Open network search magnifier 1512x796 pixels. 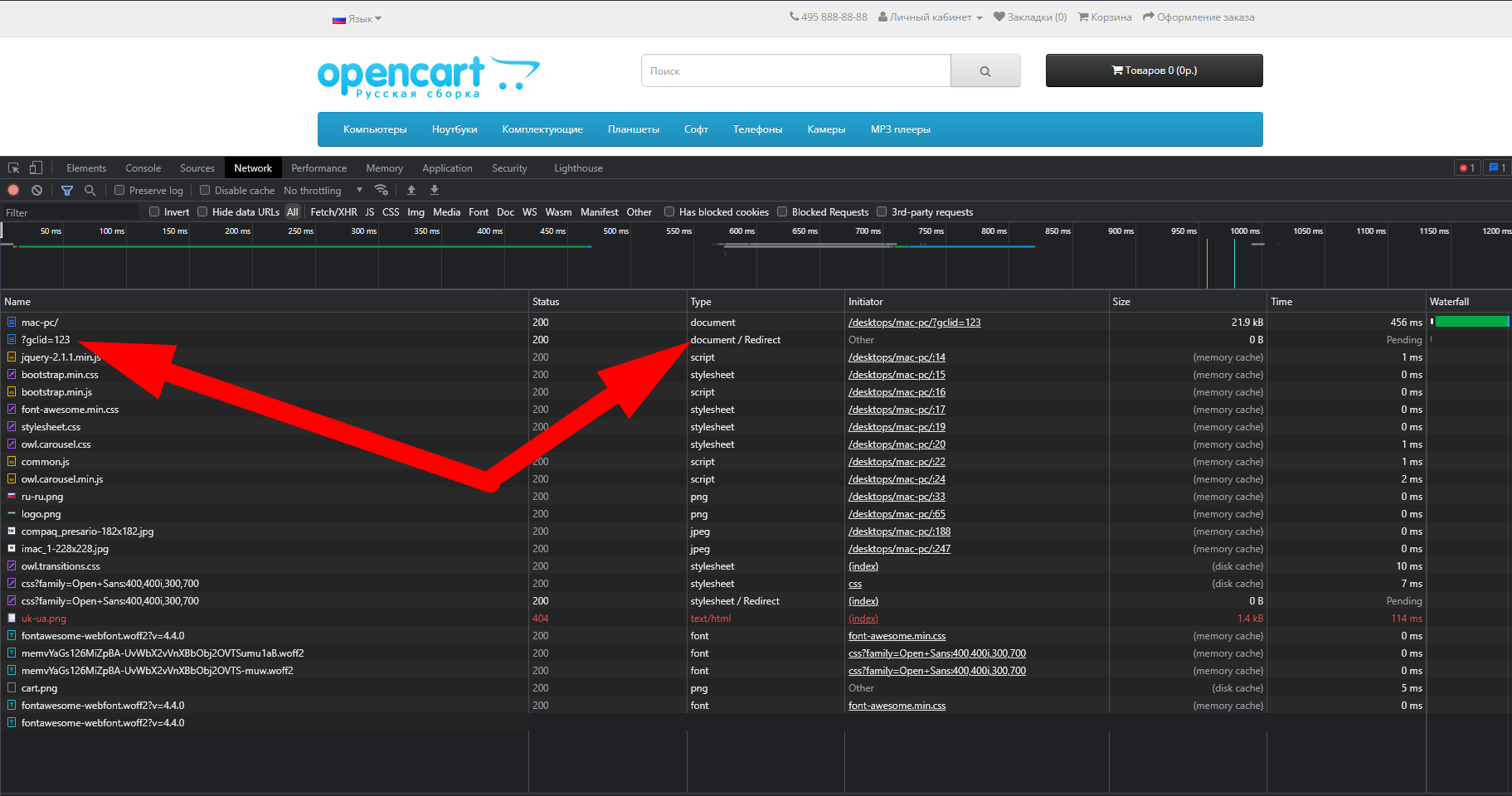[x=90, y=190]
